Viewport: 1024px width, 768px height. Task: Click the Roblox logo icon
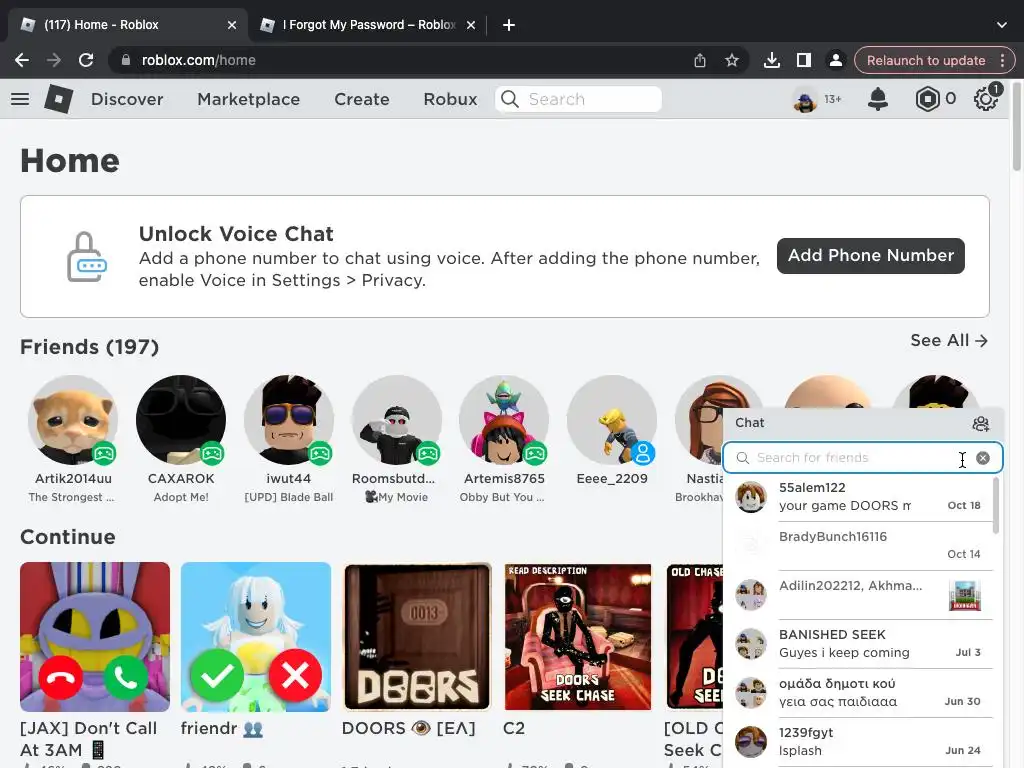[59, 99]
